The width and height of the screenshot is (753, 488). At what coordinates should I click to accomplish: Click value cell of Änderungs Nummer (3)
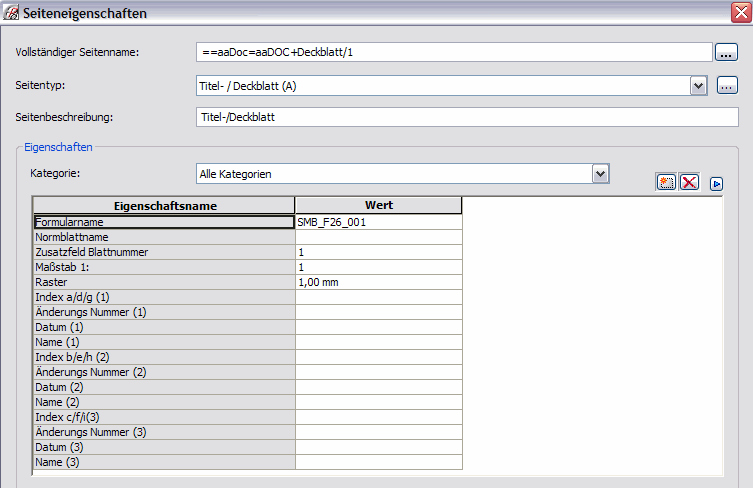(378, 432)
